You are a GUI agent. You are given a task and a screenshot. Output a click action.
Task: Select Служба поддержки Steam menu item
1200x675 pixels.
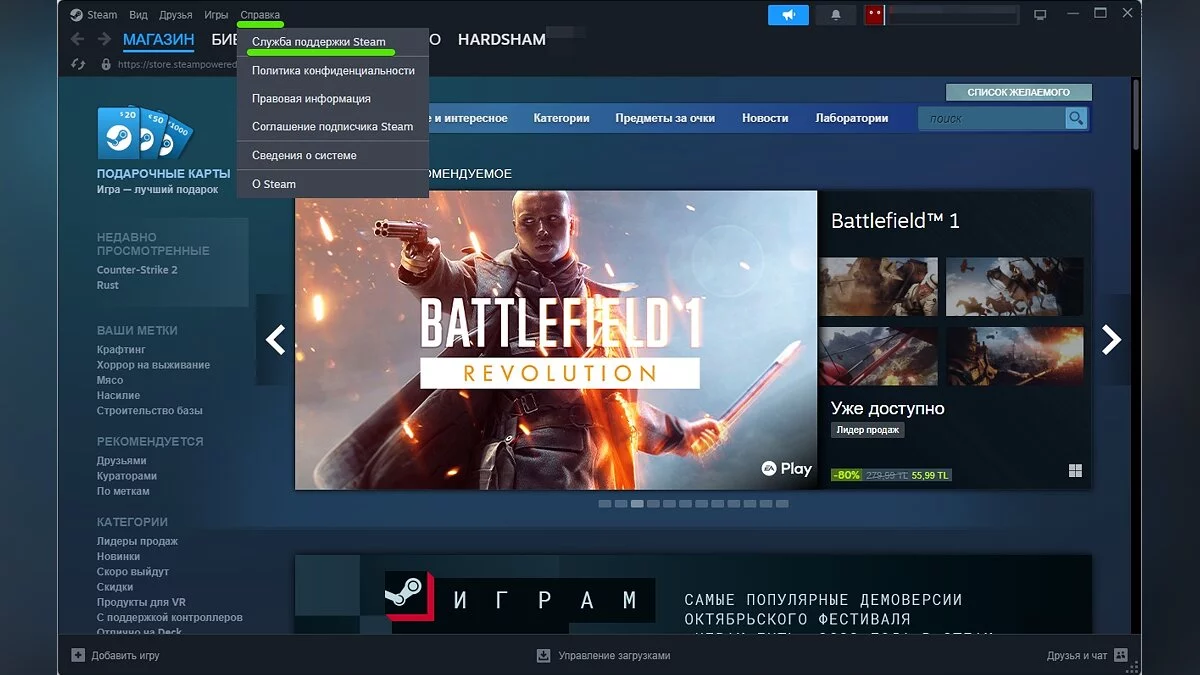pos(318,42)
